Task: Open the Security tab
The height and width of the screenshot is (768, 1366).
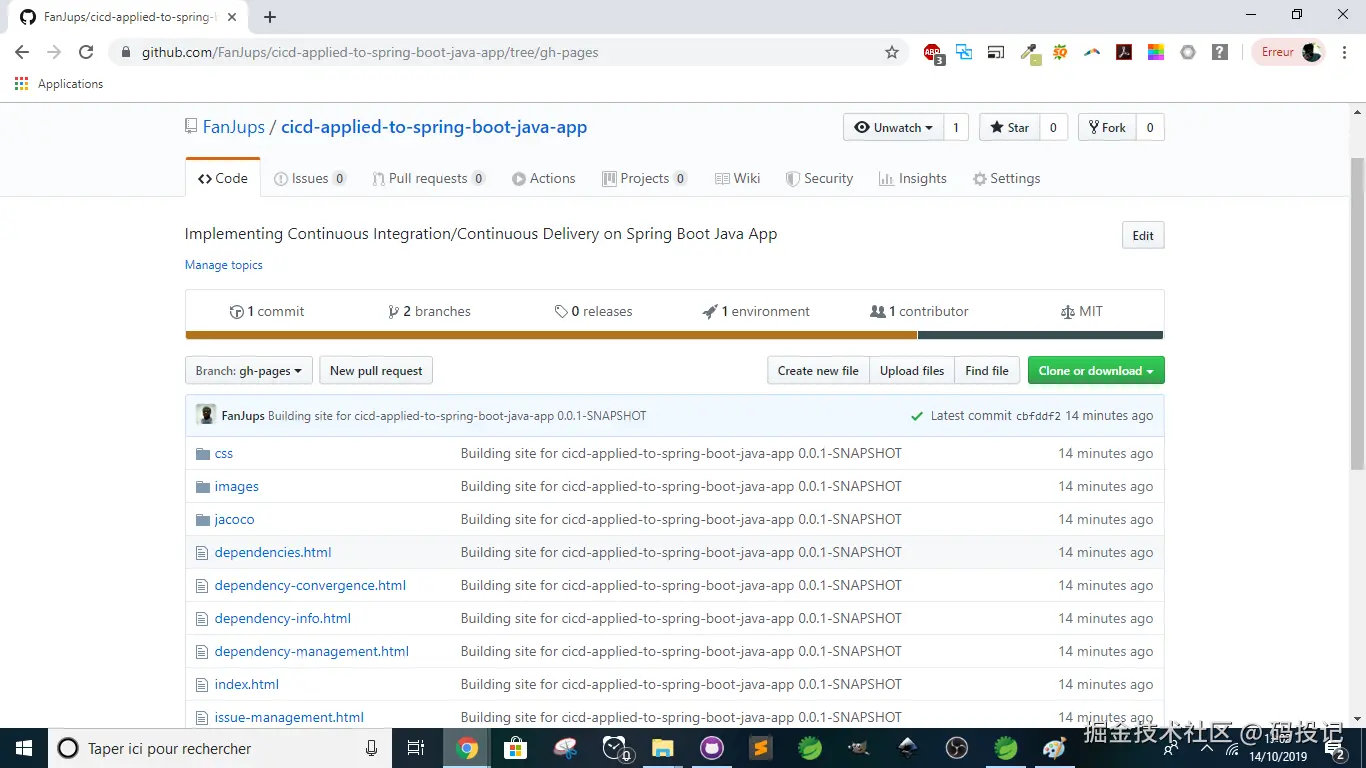Action: click(x=819, y=178)
